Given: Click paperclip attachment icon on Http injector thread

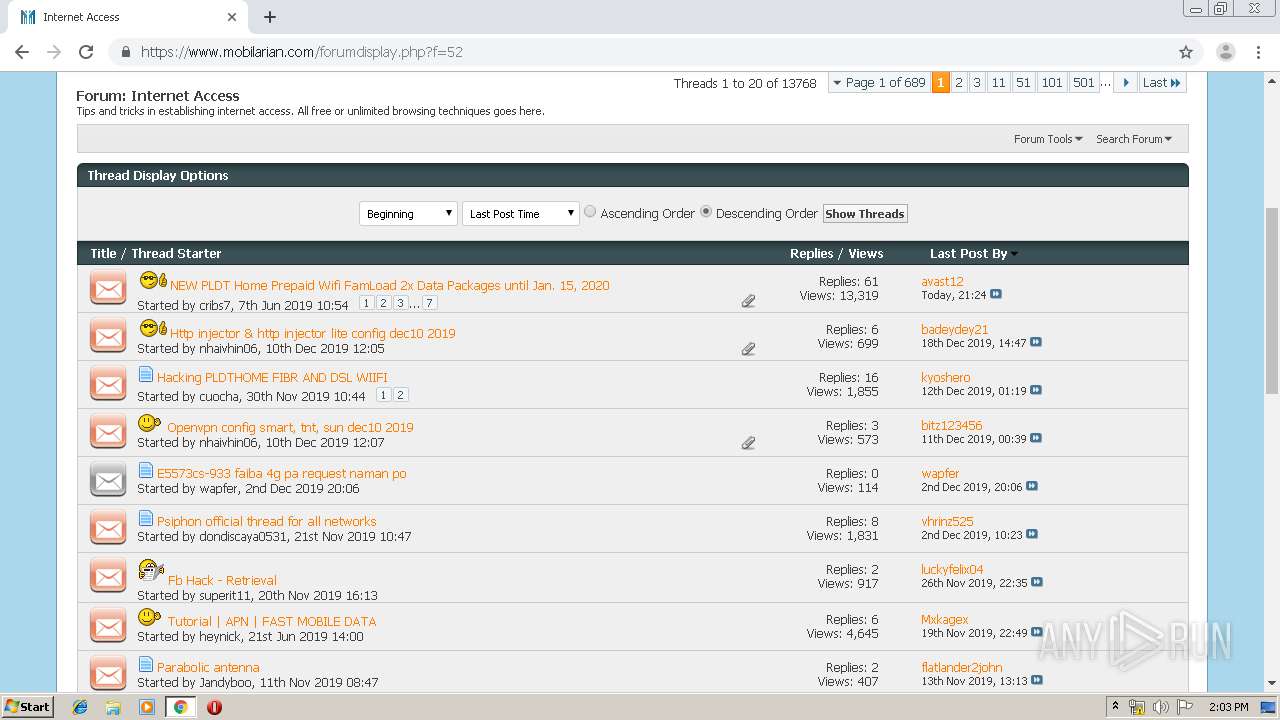Looking at the screenshot, I should (748, 349).
